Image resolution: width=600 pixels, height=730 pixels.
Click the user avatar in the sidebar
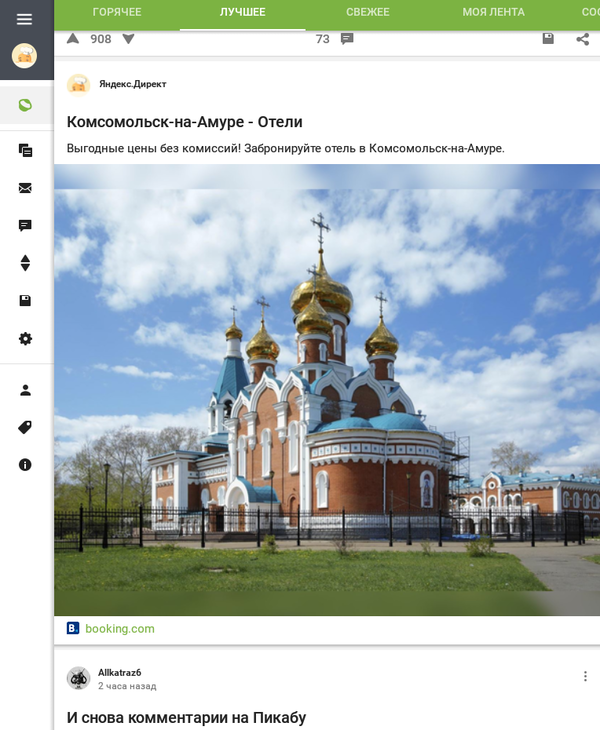point(25,56)
